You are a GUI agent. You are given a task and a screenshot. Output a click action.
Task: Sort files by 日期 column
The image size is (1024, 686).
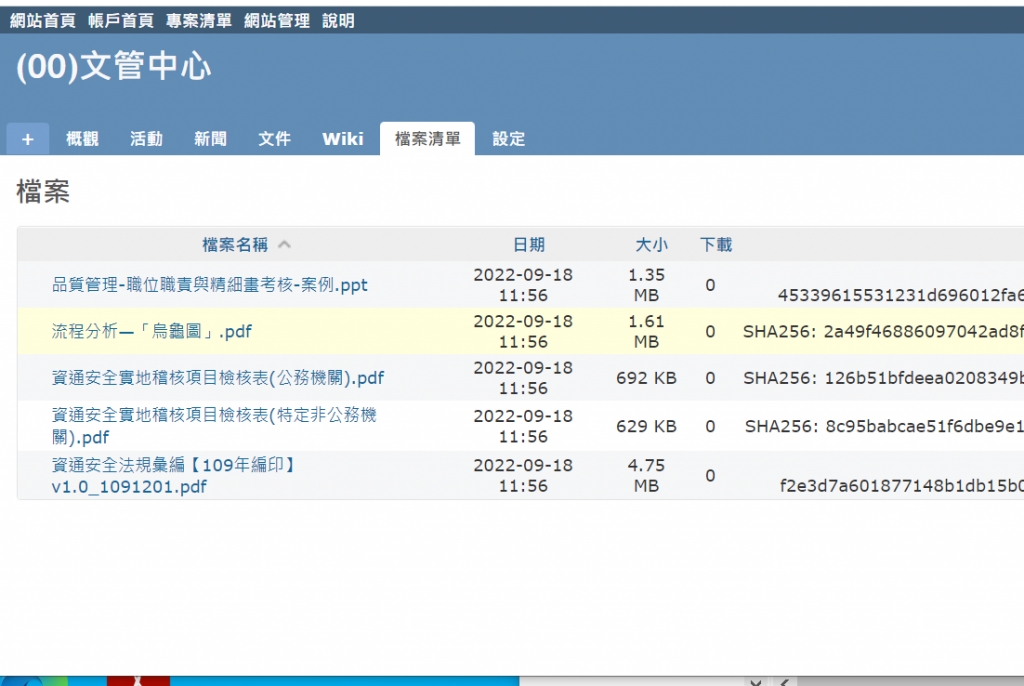coord(528,244)
